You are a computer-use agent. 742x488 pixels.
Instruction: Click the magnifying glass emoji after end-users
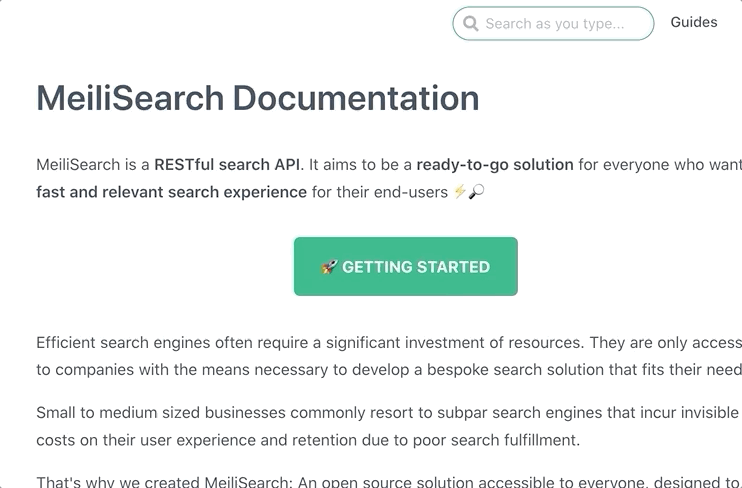pyautogui.click(x=476, y=191)
